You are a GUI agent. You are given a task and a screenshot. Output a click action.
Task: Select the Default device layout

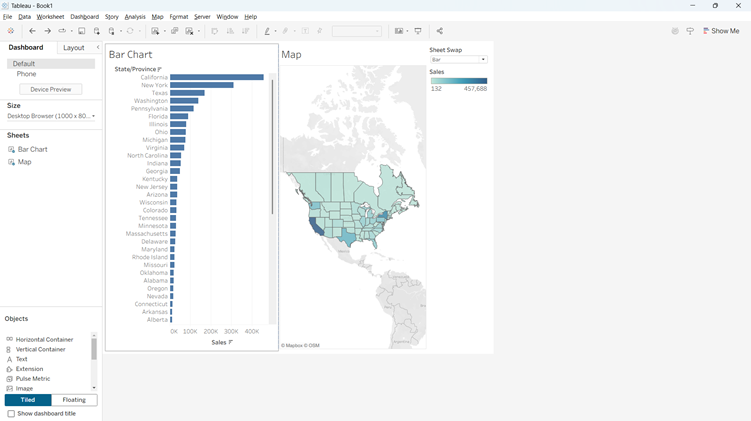click(51, 64)
